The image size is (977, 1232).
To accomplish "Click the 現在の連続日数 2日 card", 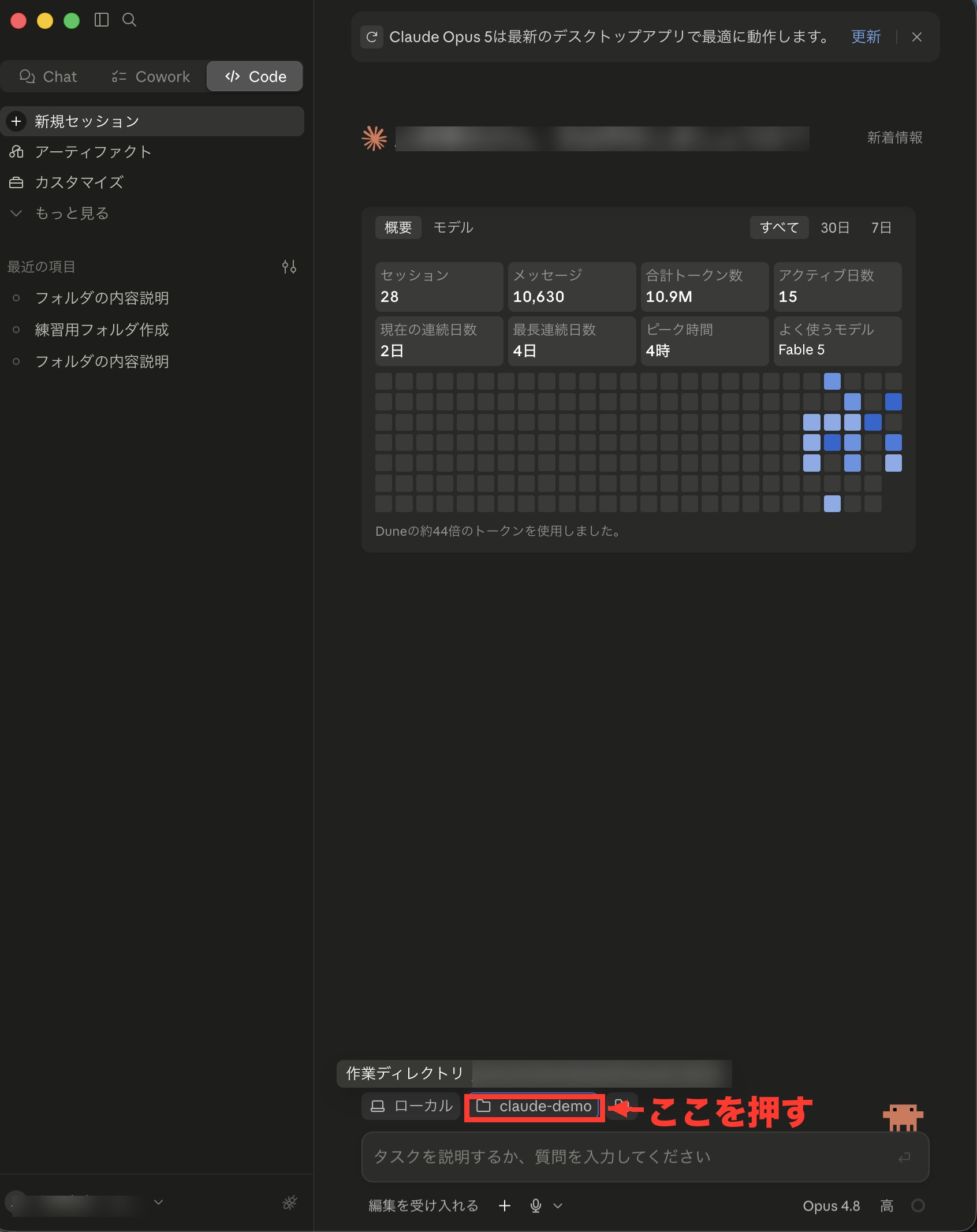I will tap(439, 341).
